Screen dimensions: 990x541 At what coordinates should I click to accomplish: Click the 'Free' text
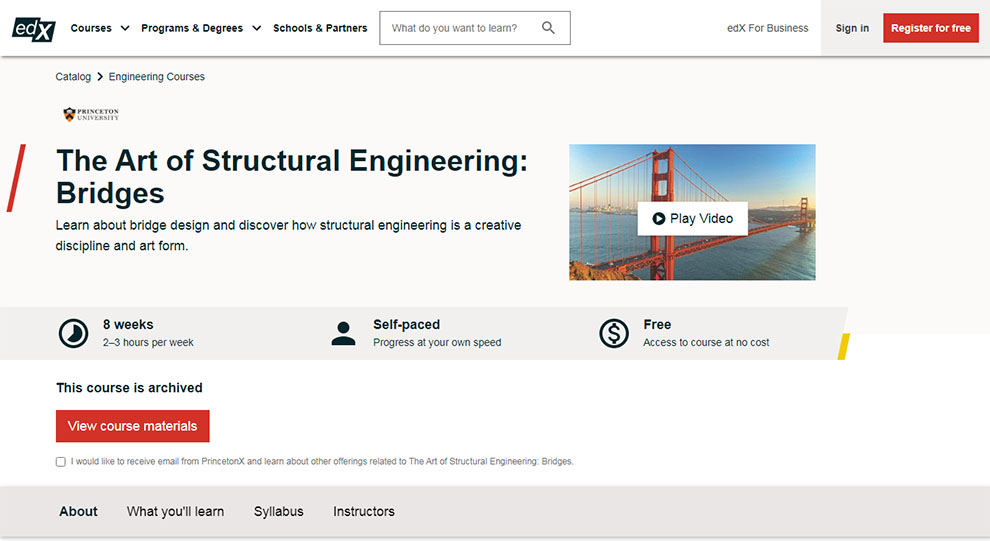tap(657, 324)
